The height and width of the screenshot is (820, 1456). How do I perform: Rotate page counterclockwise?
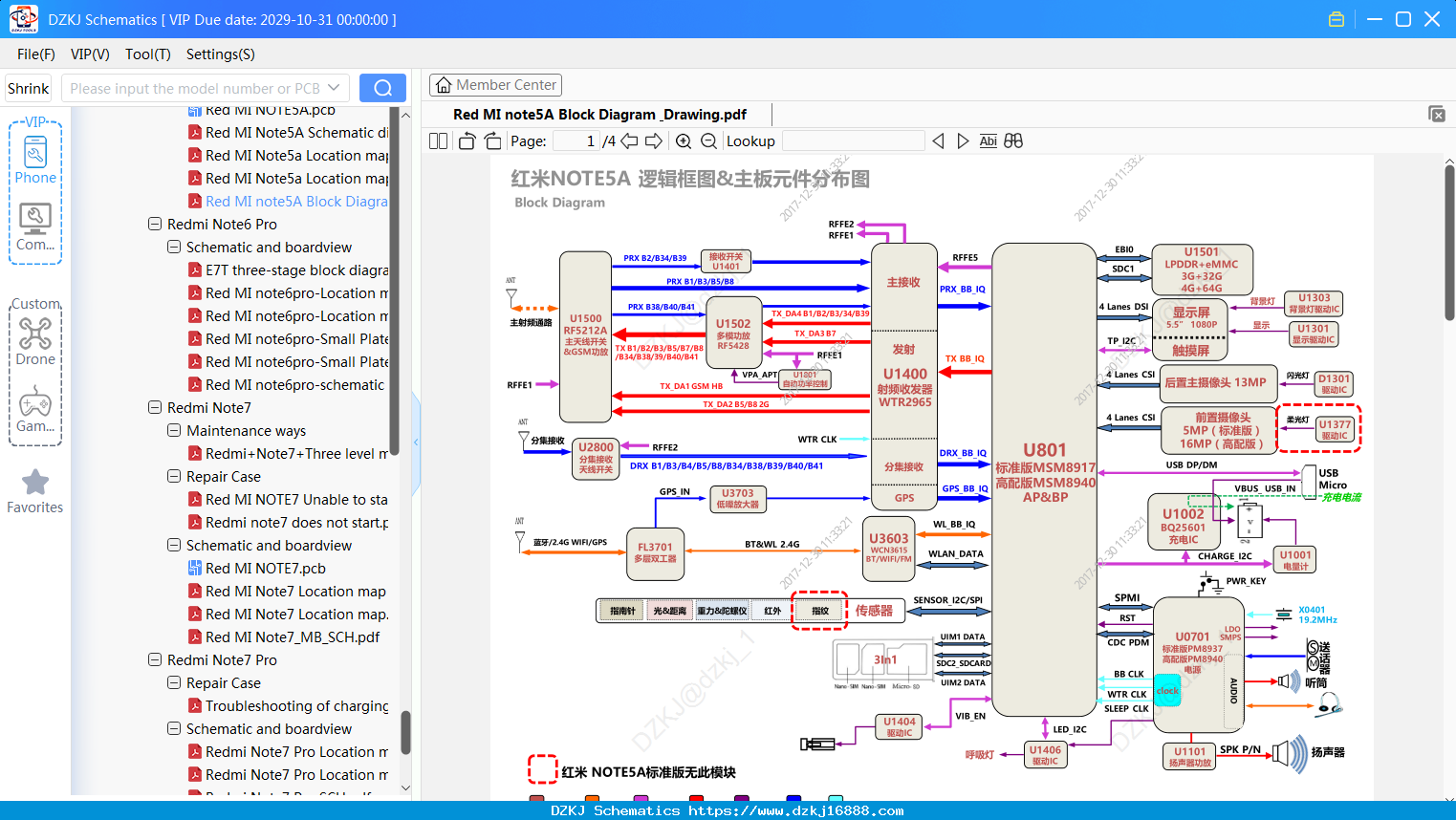[467, 141]
